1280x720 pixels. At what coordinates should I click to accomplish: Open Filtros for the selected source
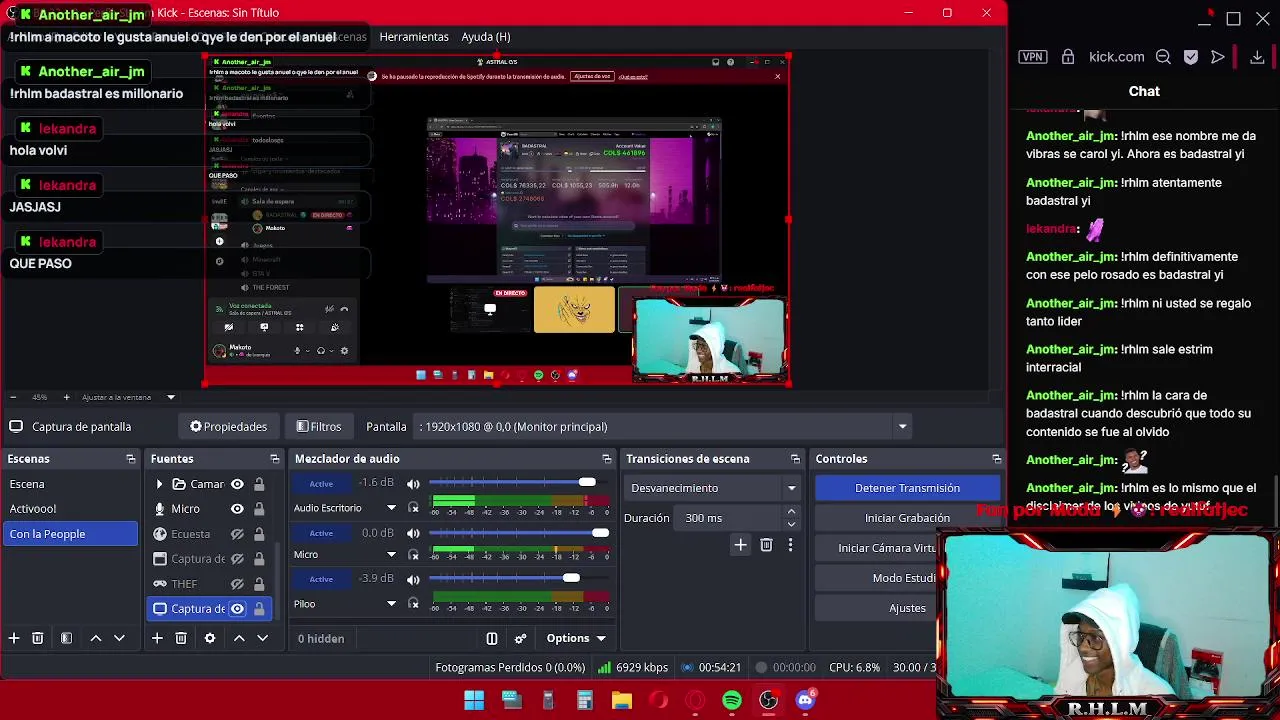click(x=319, y=427)
